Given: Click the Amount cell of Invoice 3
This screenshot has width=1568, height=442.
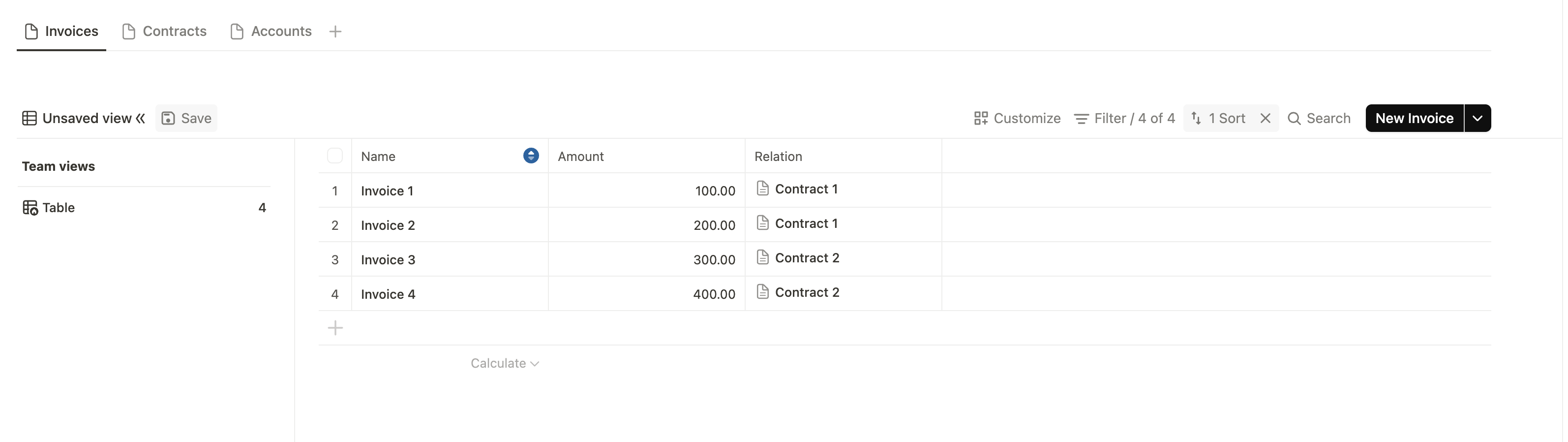Looking at the screenshot, I should pyautogui.click(x=646, y=259).
